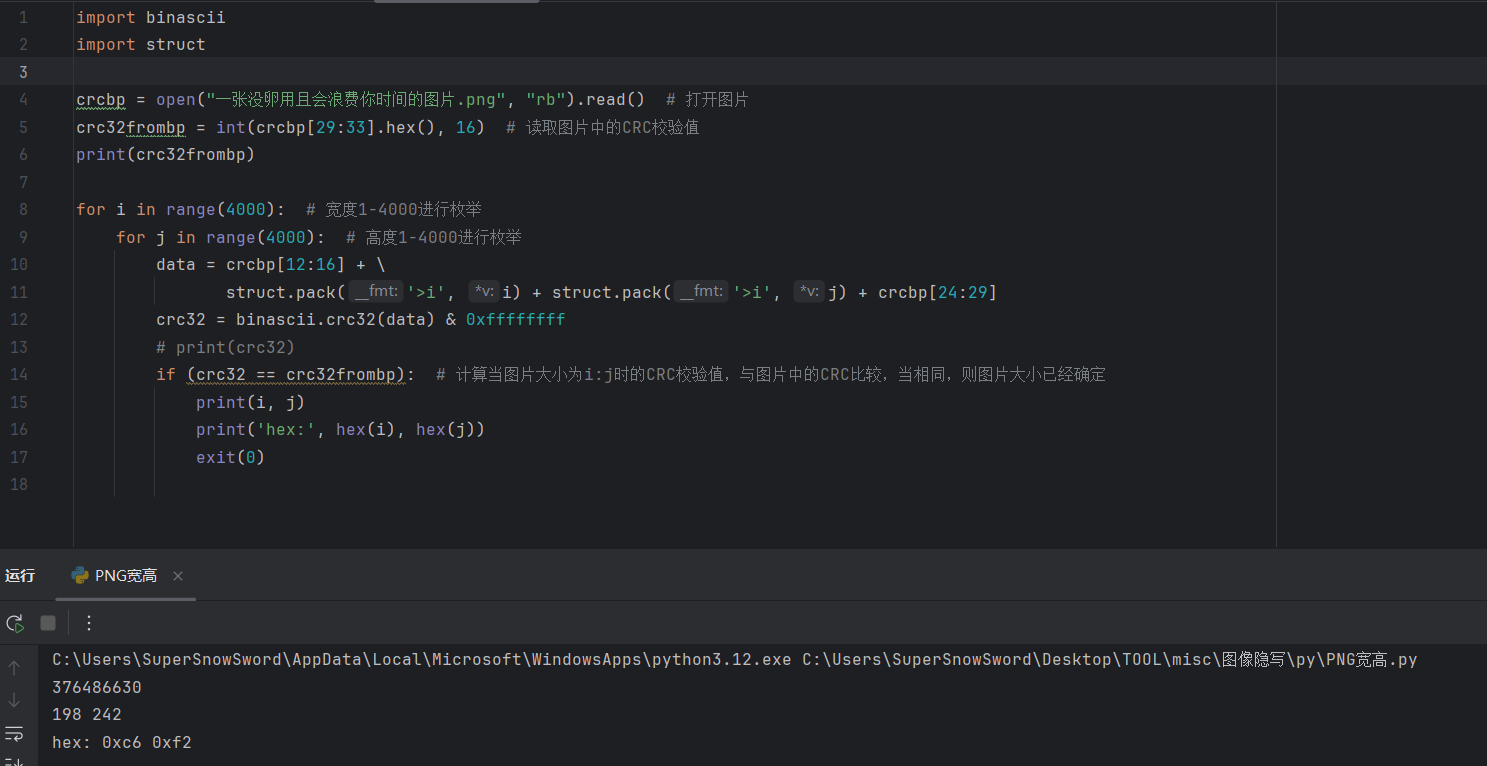
Task: Click output line '198 242'
Action: click(x=87, y=715)
